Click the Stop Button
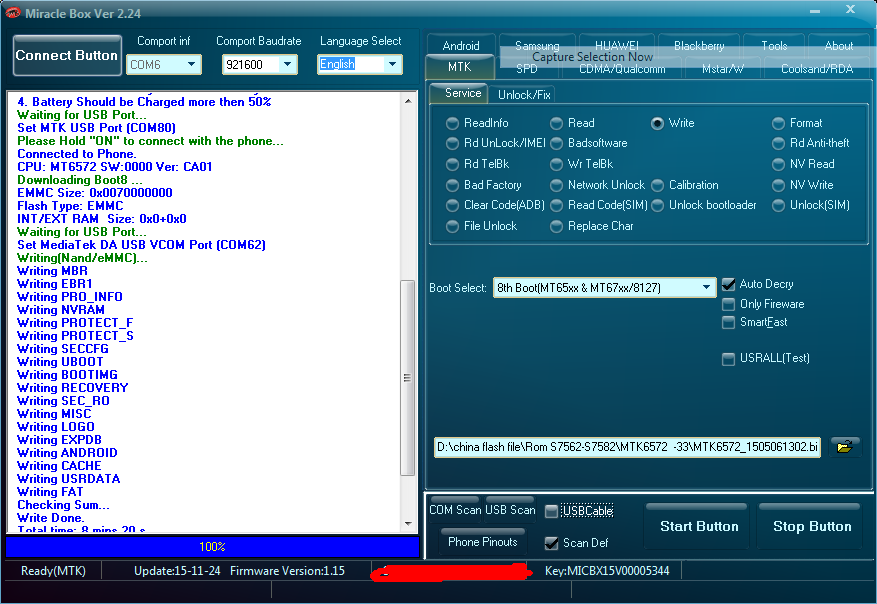Image resolution: width=877 pixels, height=604 pixels. pyautogui.click(x=812, y=526)
